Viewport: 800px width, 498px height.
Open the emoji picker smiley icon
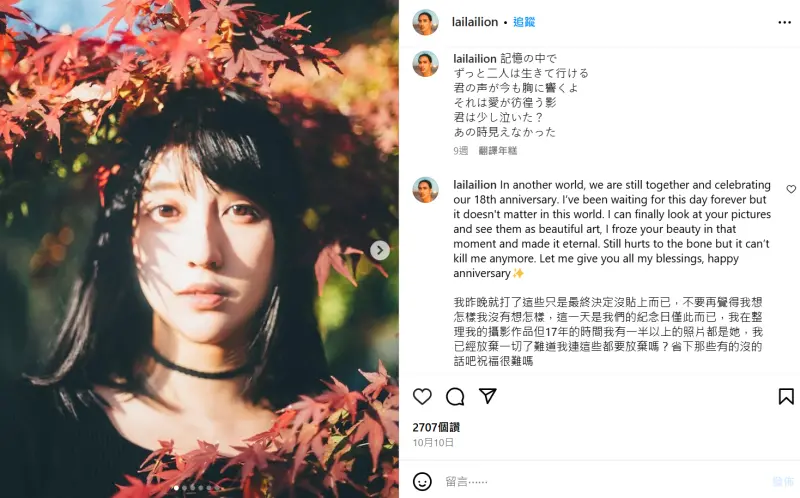pos(422,481)
